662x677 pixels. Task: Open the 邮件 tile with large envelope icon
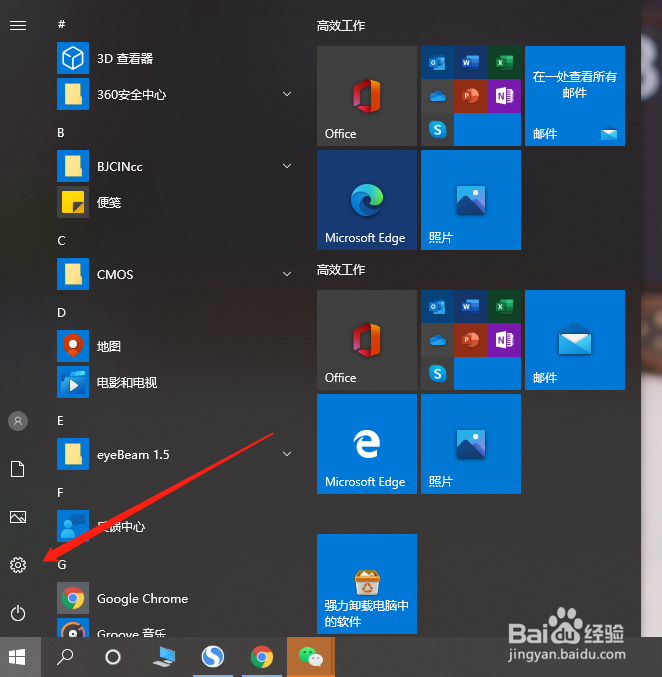click(x=575, y=340)
